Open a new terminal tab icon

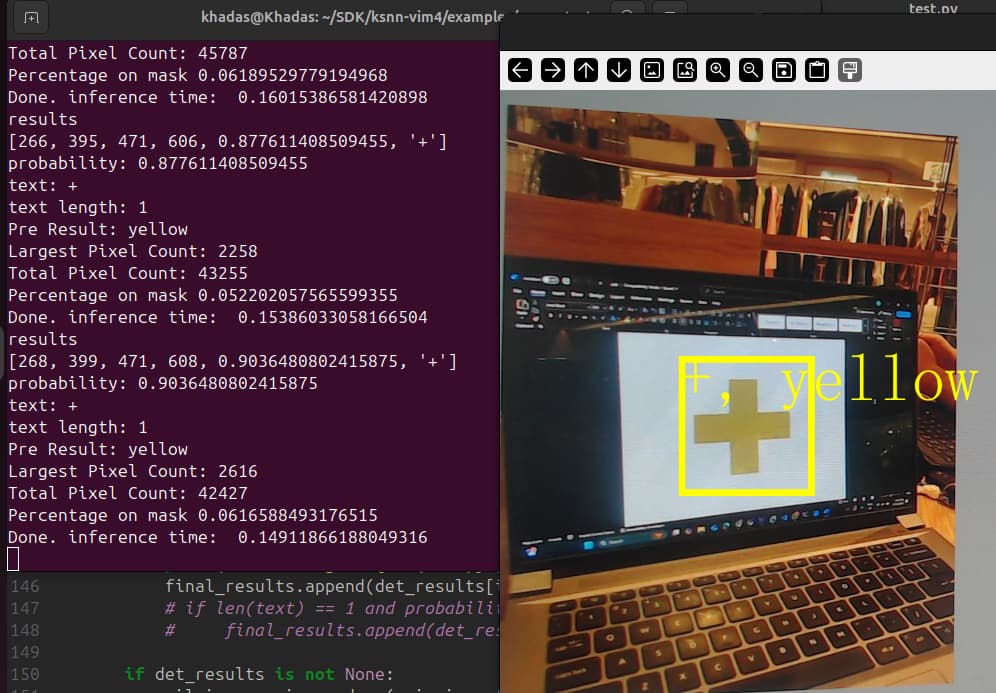point(31,17)
